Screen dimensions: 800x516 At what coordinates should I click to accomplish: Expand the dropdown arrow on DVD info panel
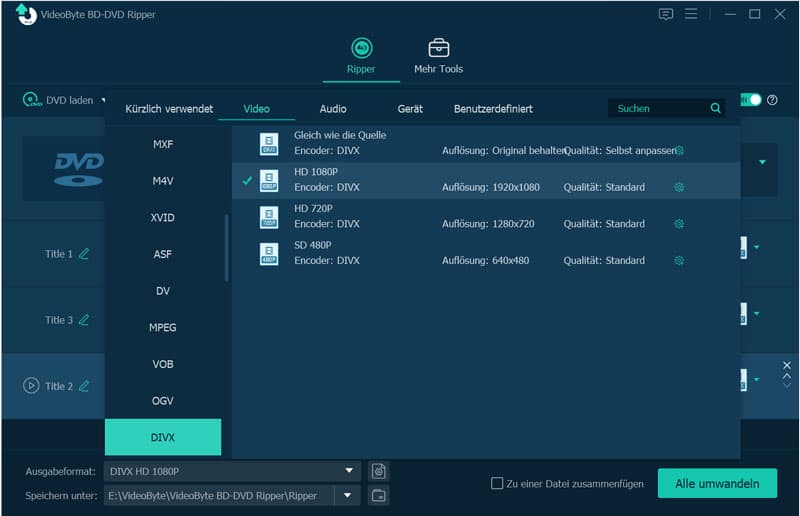pyautogui.click(x=762, y=162)
